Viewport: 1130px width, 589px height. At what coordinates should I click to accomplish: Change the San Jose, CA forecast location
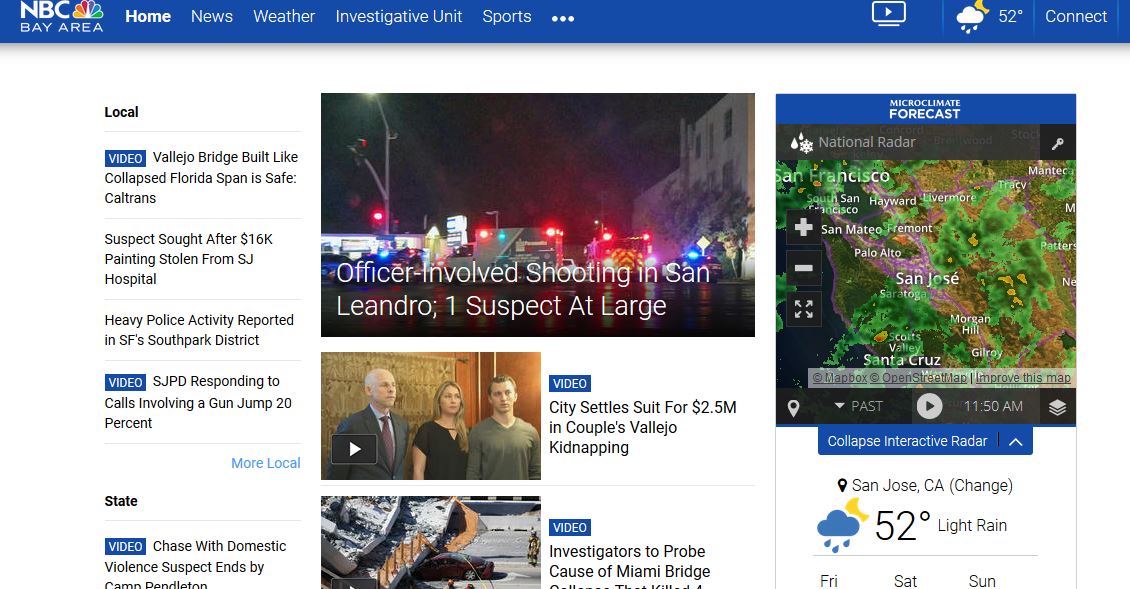982,486
